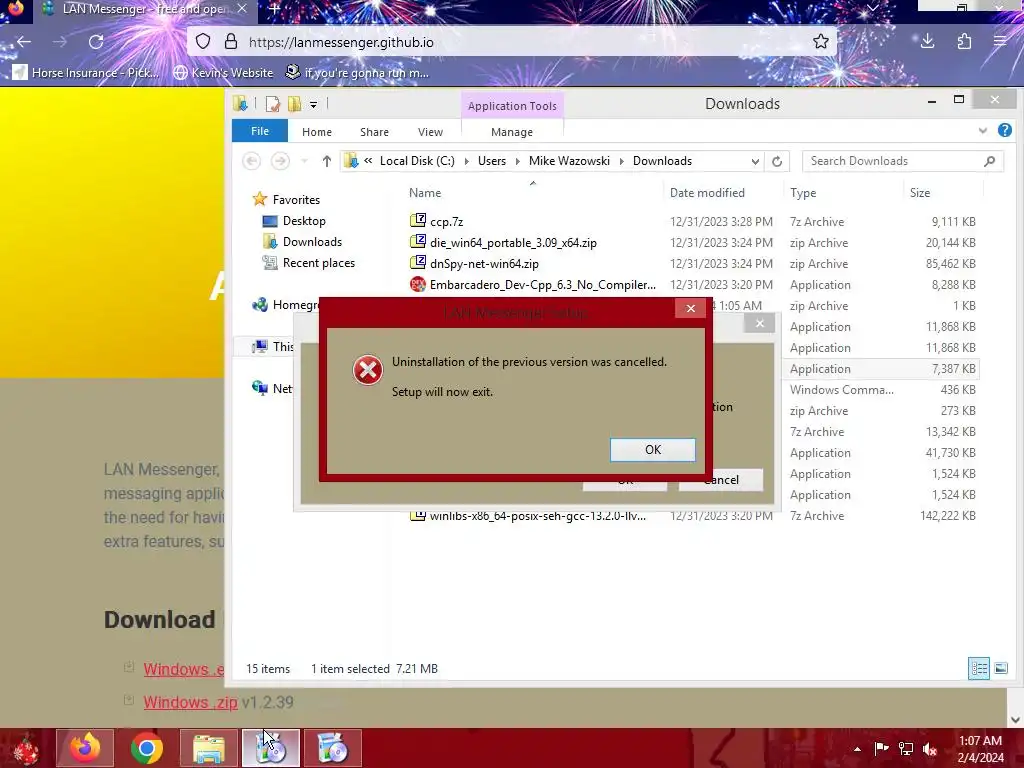The image size is (1024, 768).
Task: Click muted volume icon in system tray
Action: click(x=929, y=748)
